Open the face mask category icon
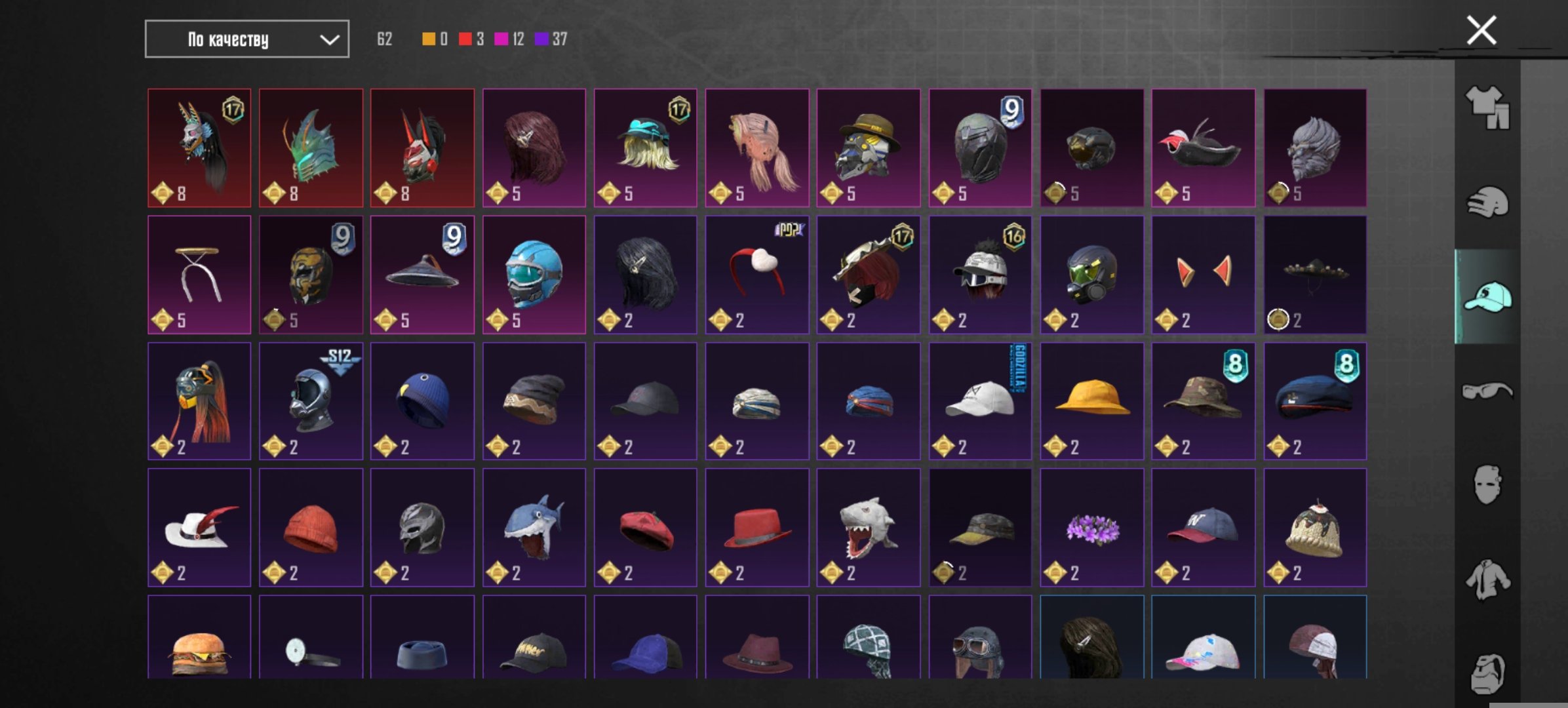The width and height of the screenshot is (1568, 708). pyautogui.click(x=1487, y=484)
